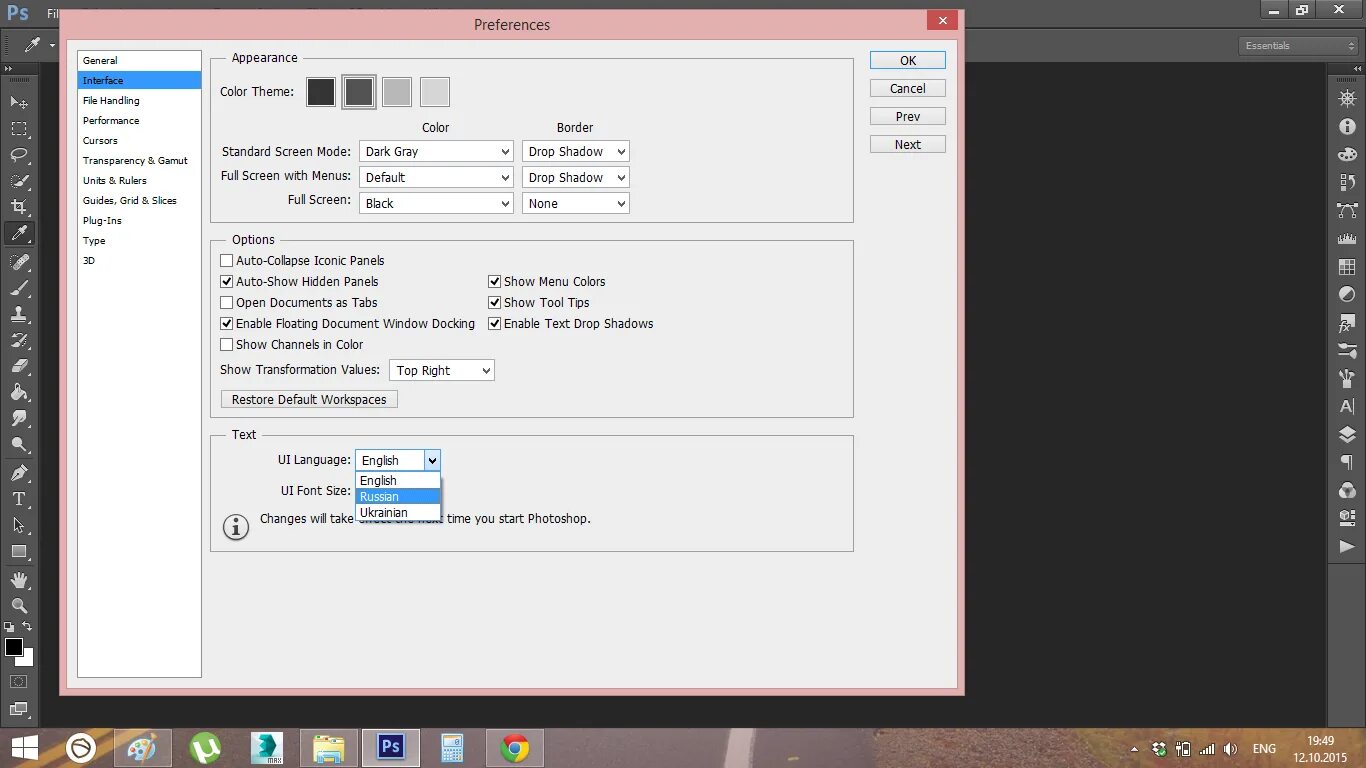1366x768 pixels.
Task: Collapse the UI Language dropdown arrow
Action: coord(432,460)
